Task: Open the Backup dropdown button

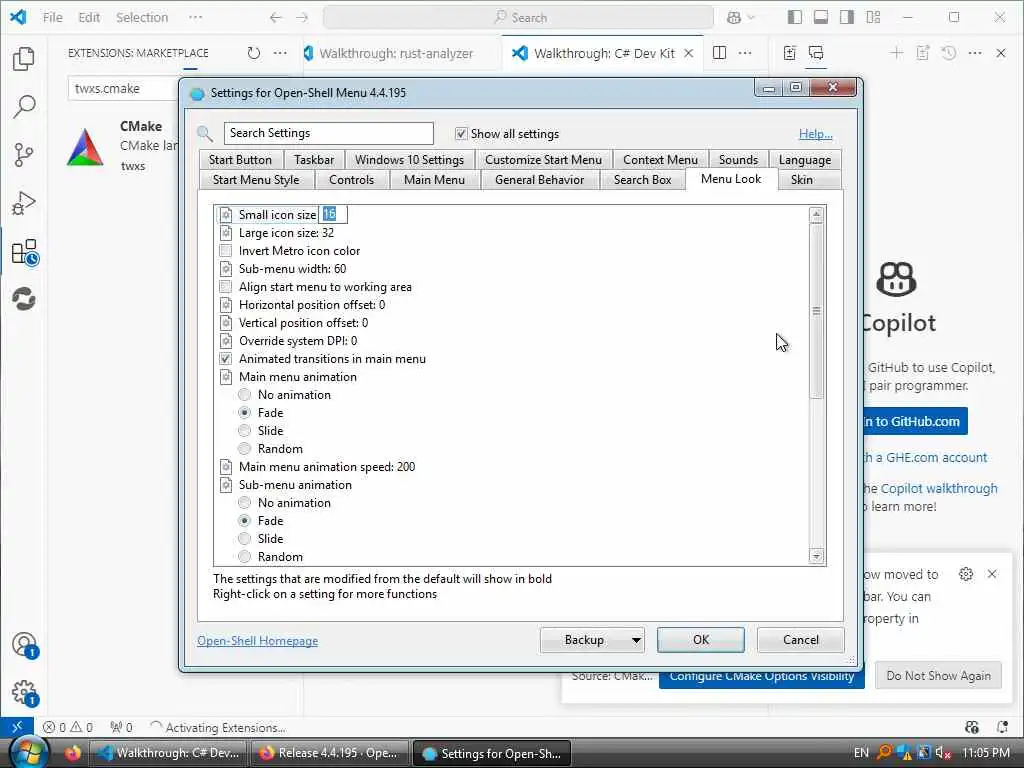Action: point(592,640)
